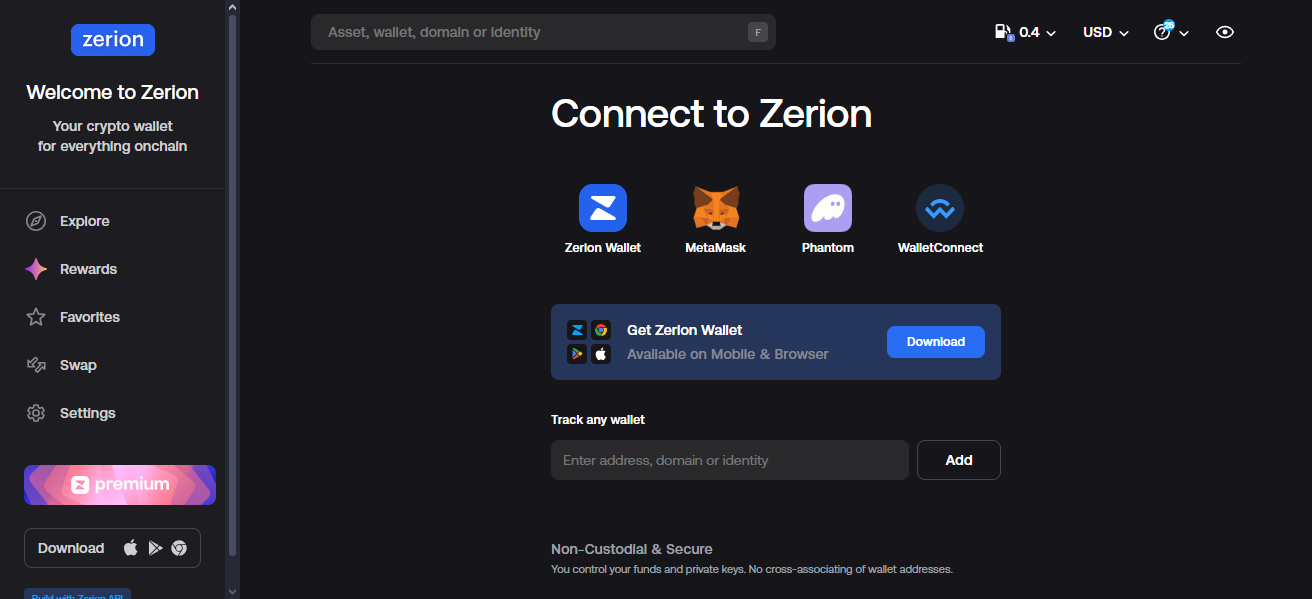Open USD currency dropdown
The width and height of the screenshot is (1312, 599).
1106,32
